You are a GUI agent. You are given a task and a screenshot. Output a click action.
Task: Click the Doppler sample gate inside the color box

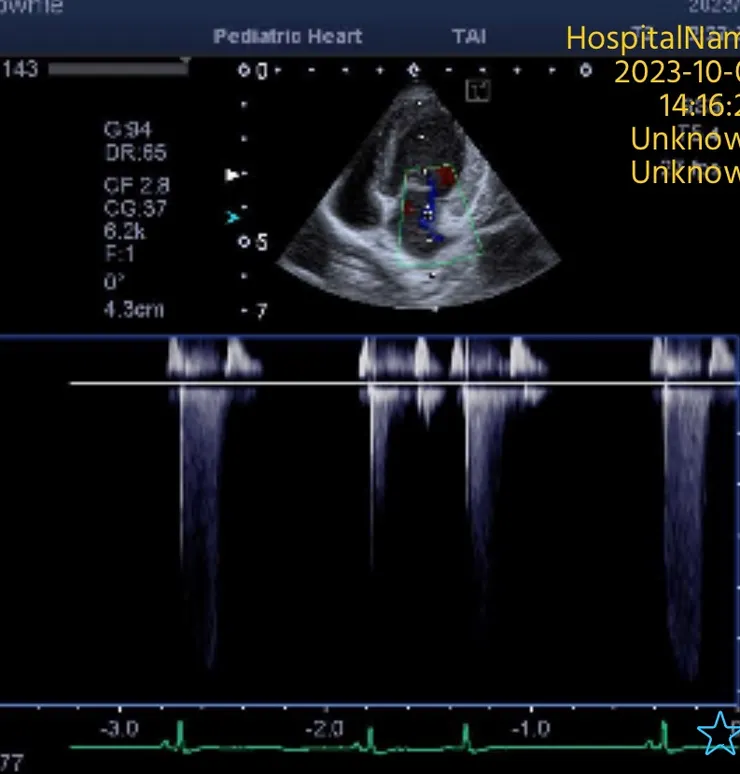point(428,214)
